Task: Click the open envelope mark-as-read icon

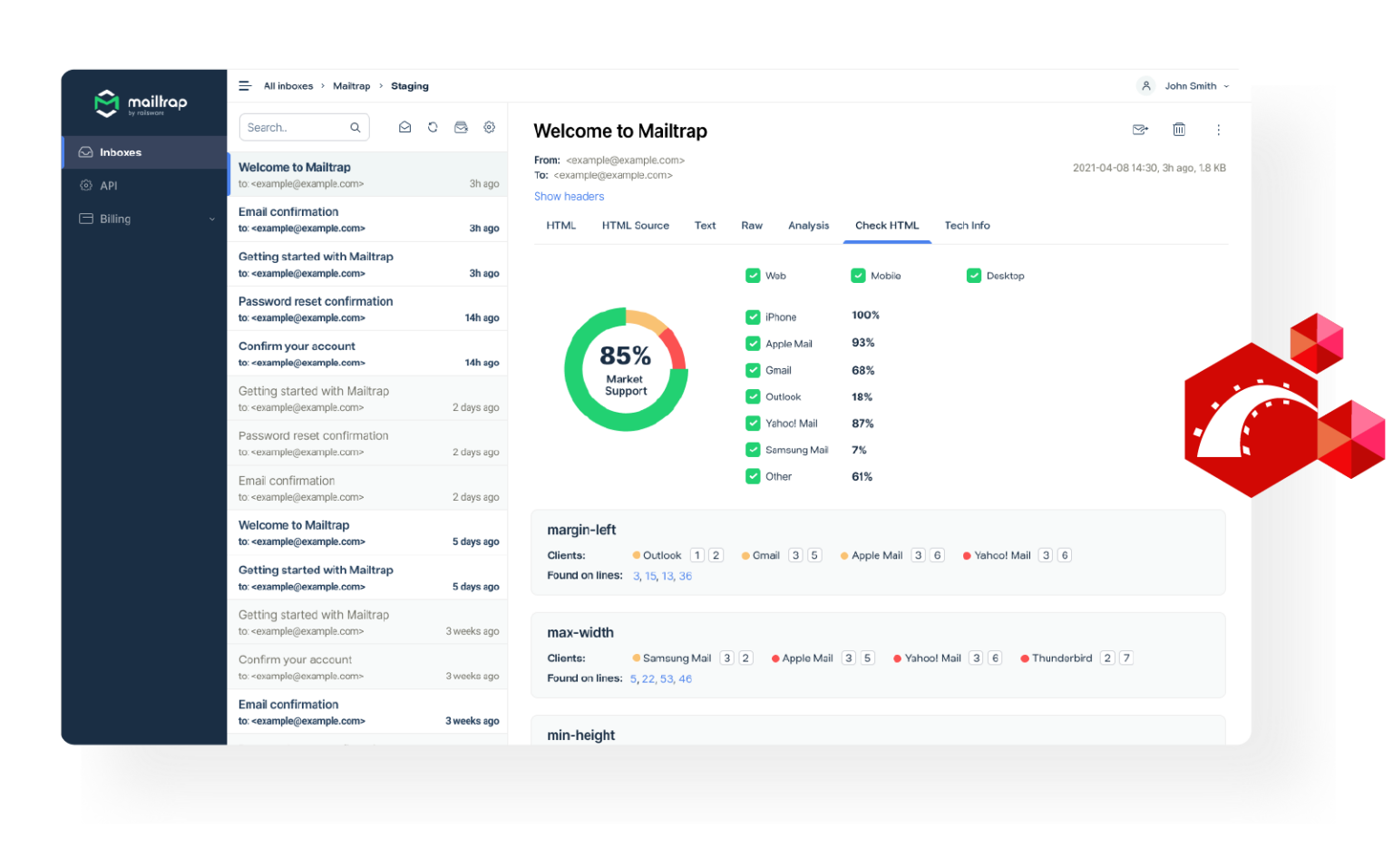Action: click(404, 128)
